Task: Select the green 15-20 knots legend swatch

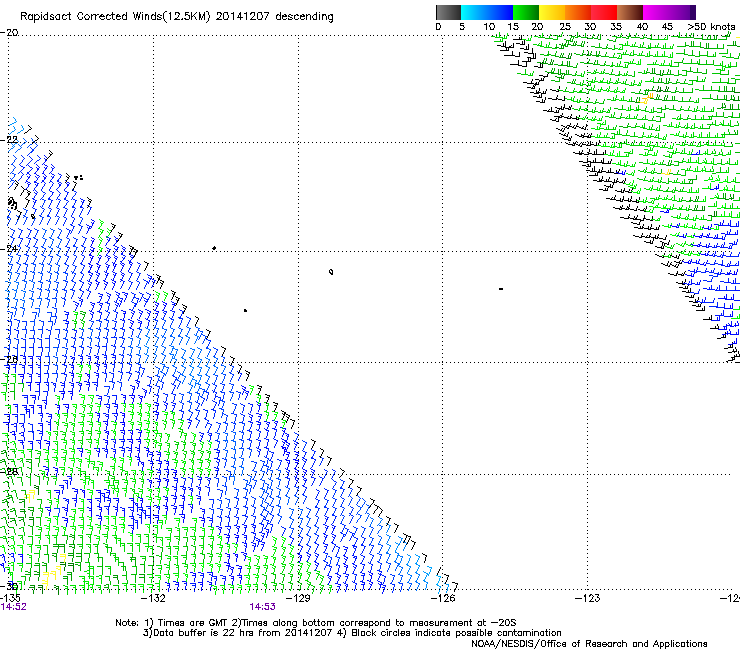Action: [526, 12]
